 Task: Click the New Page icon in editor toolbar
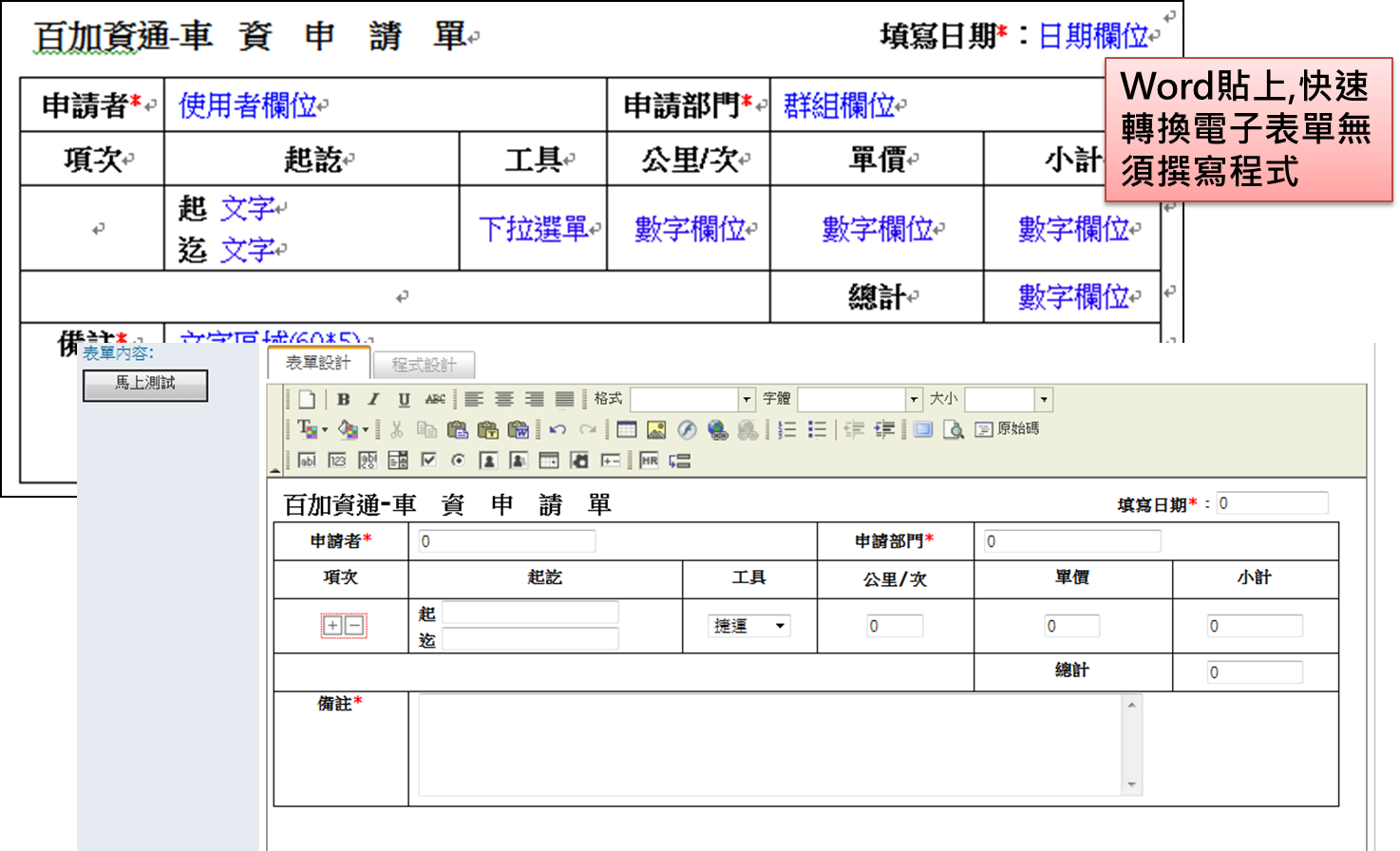pyautogui.click(x=307, y=399)
